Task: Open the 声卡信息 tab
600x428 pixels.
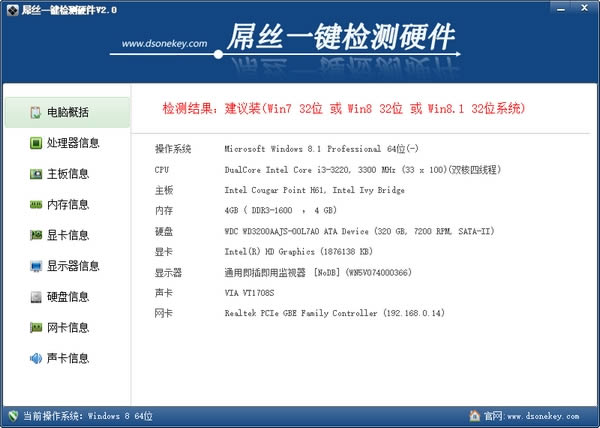Action: (67, 358)
